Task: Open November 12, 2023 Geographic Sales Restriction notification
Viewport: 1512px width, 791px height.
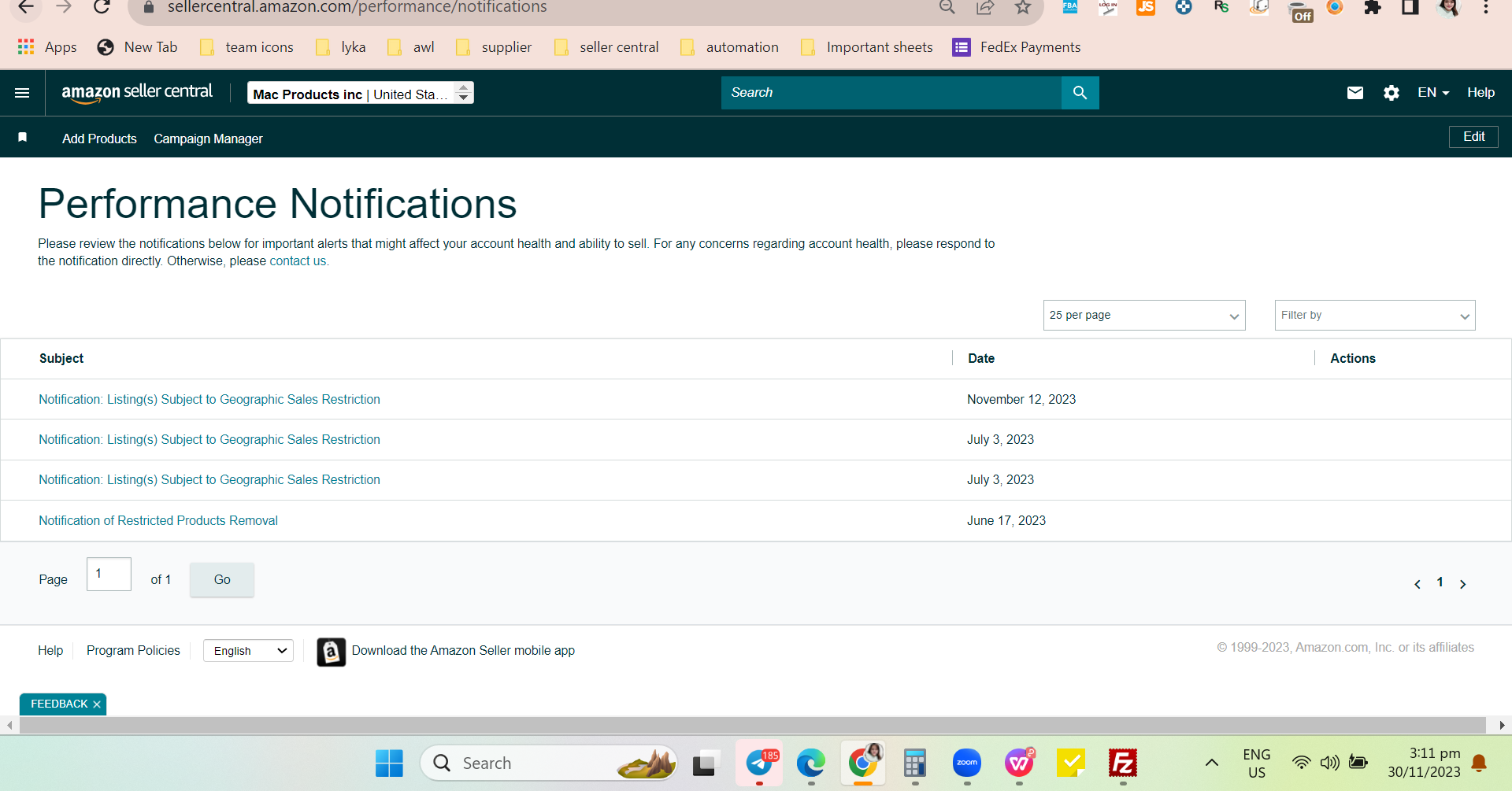Action: pos(209,400)
